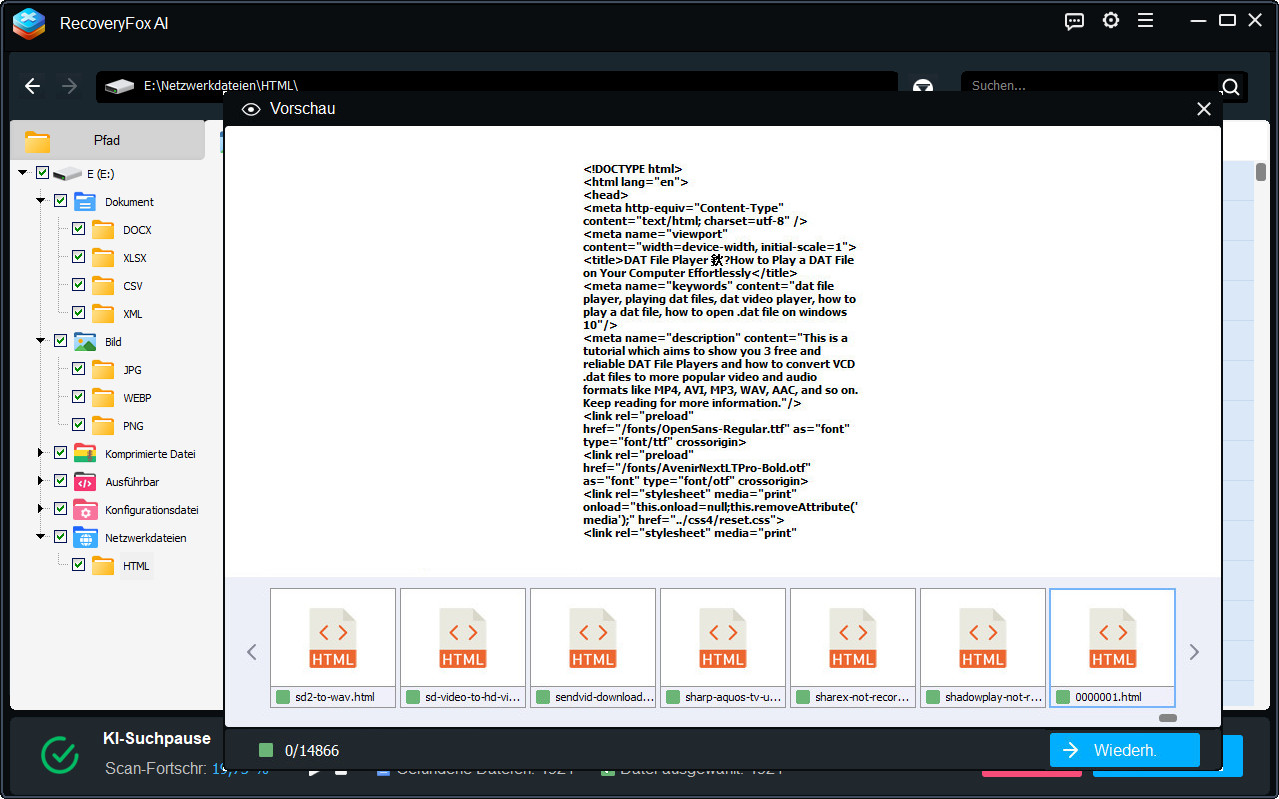
Task: Click the Suchen search input field
Action: [1088, 86]
